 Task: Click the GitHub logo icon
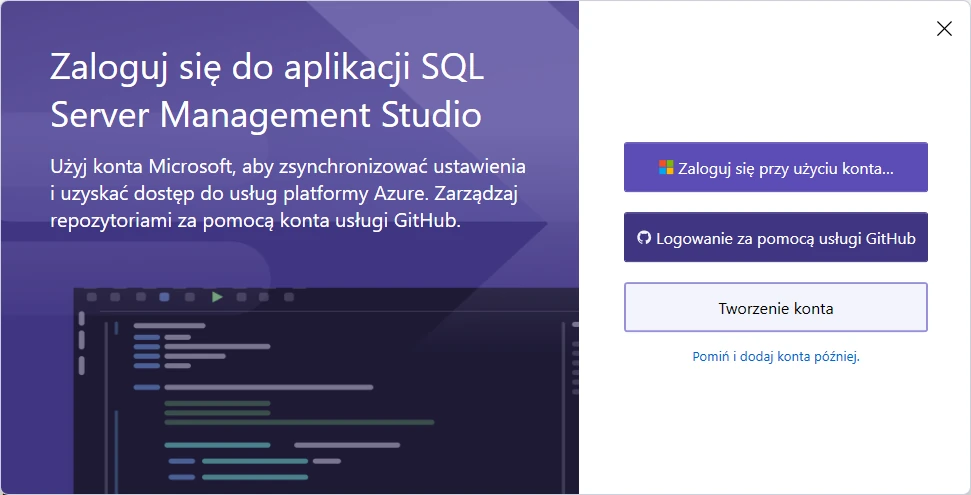point(644,238)
